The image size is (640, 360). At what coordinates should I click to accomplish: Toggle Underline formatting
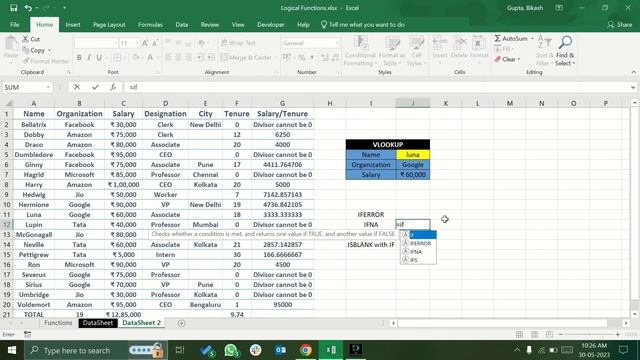click(99, 58)
